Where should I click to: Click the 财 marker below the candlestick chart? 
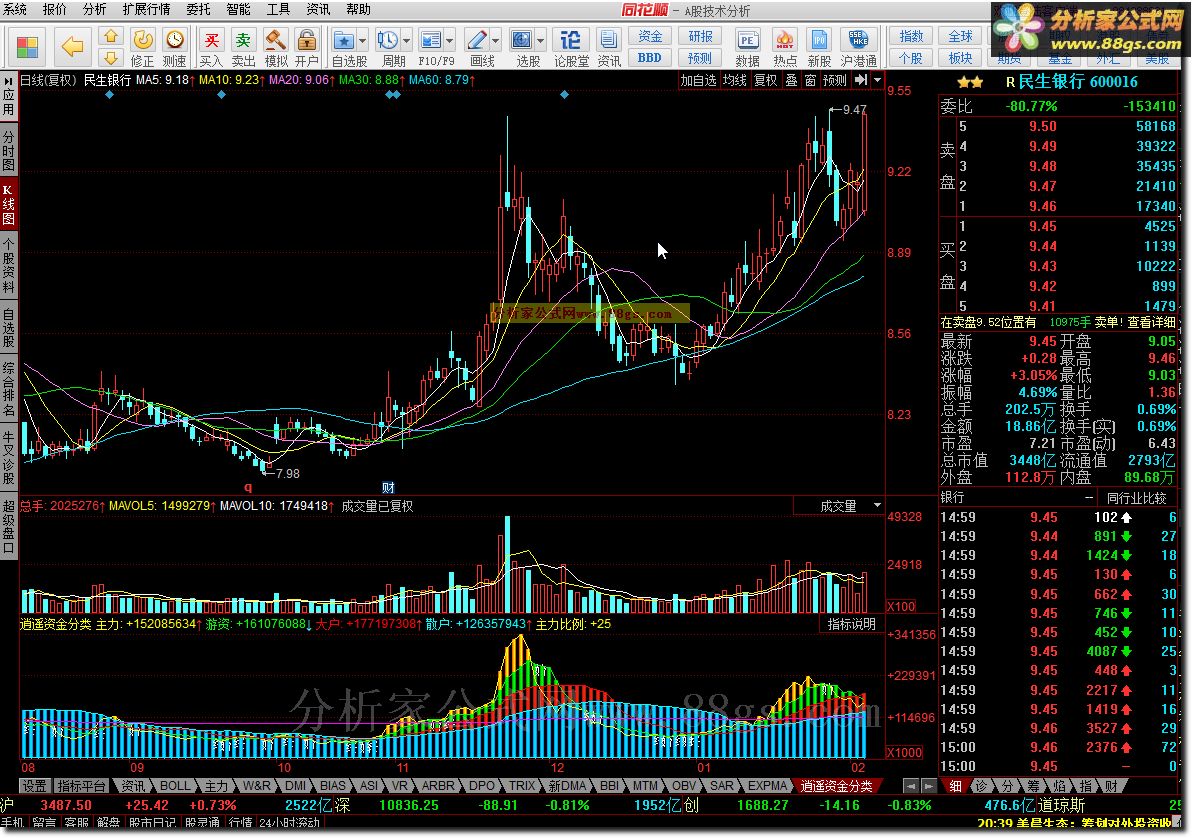coord(388,487)
